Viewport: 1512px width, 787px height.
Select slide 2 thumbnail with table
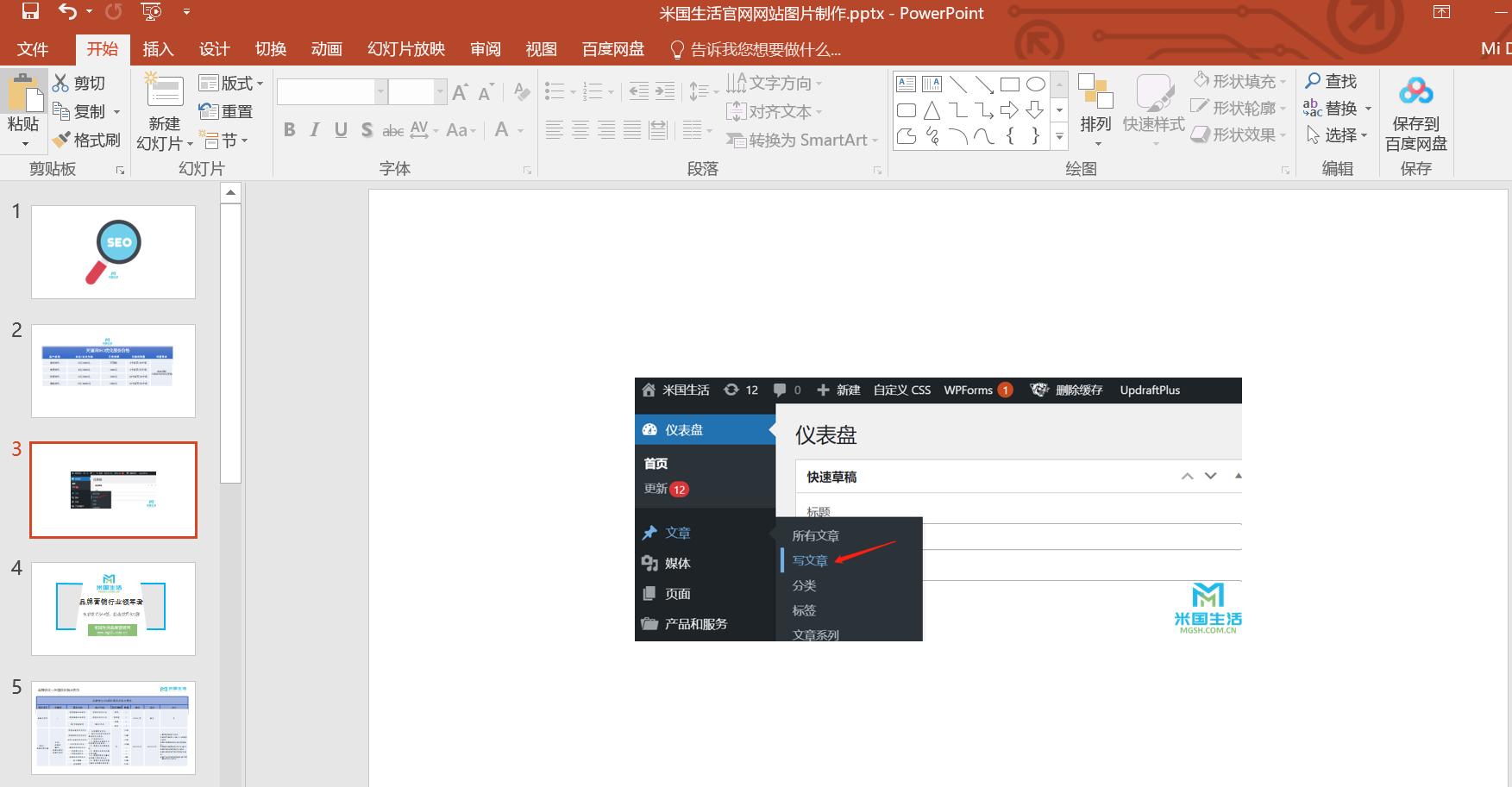[x=113, y=371]
